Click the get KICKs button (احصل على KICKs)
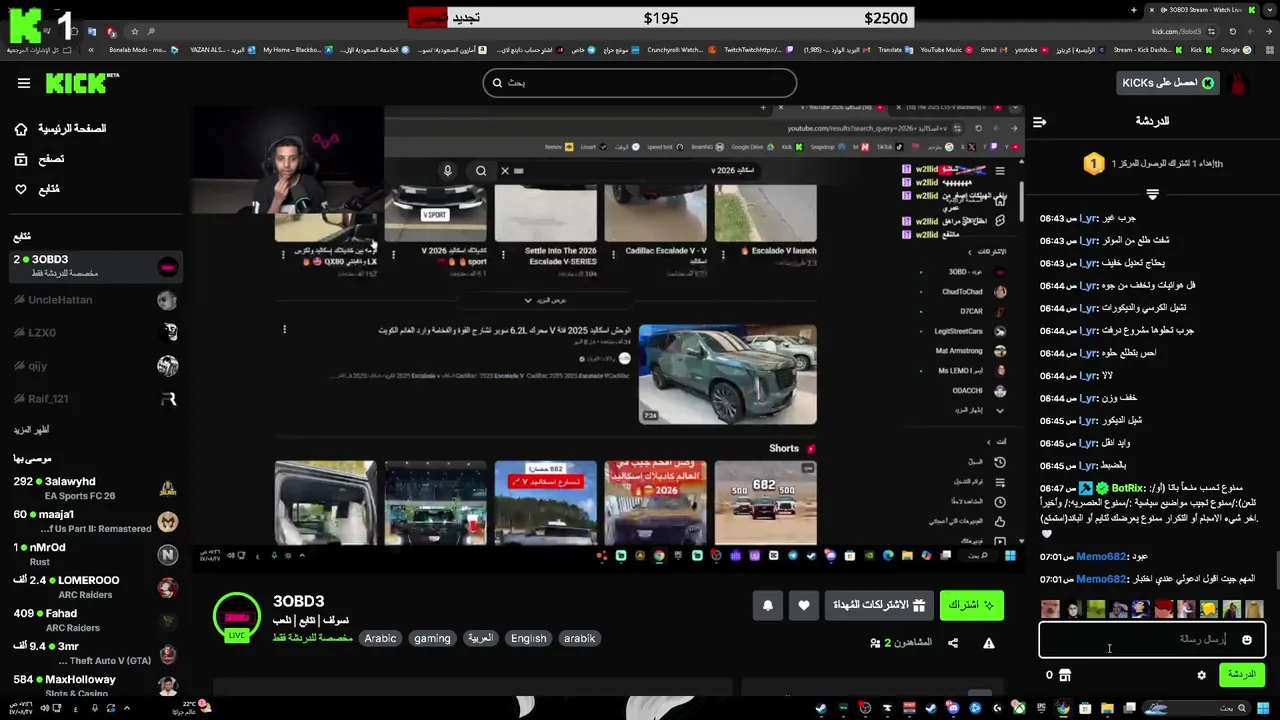The height and width of the screenshot is (720, 1280). [x=1168, y=83]
